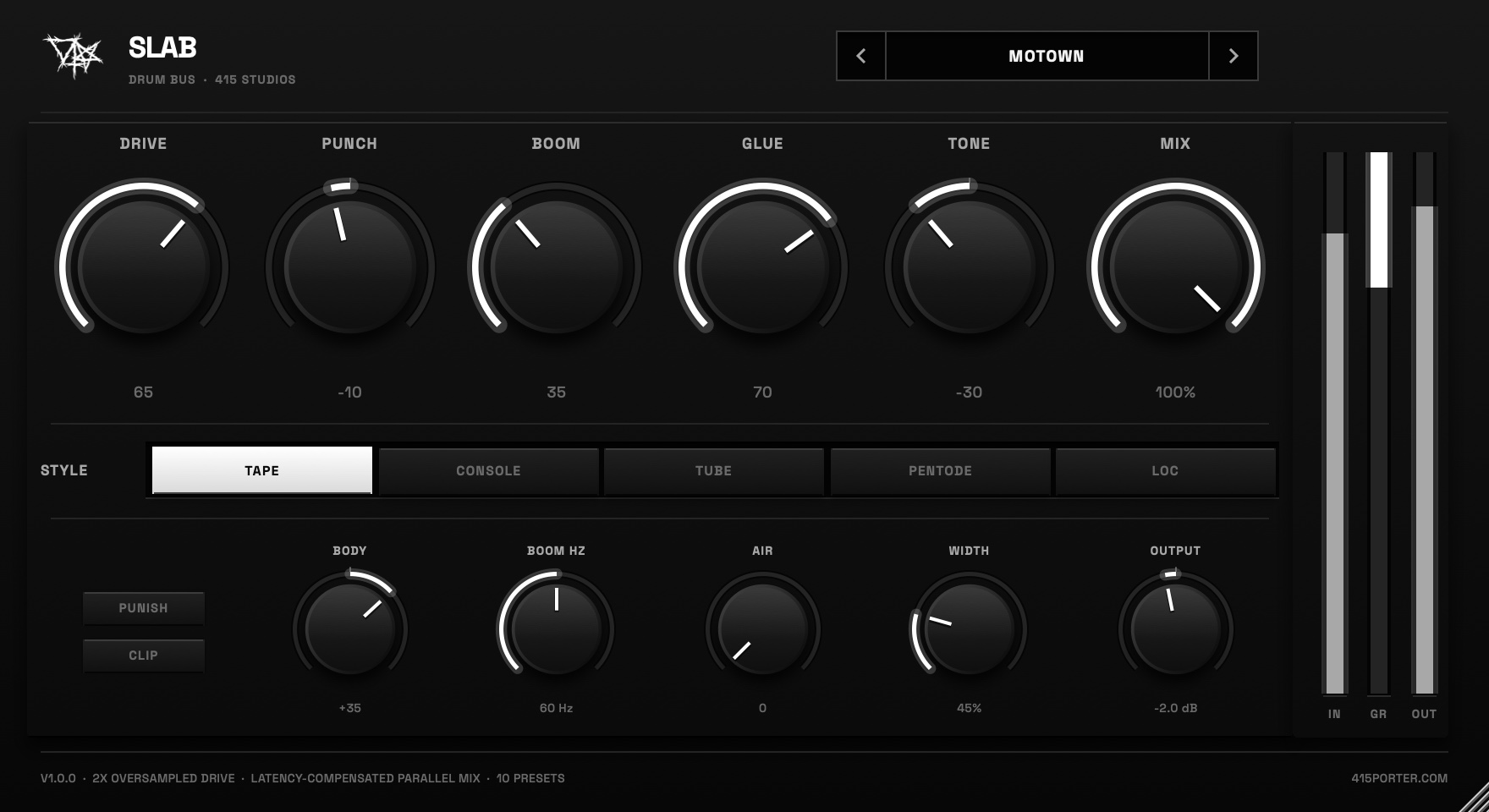Click the SLAB spiky logo icon
The image size is (1489, 812).
pos(73,56)
